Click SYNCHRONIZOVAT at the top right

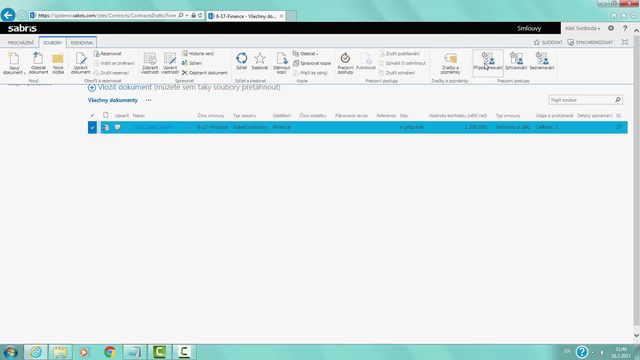[x=590, y=42]
